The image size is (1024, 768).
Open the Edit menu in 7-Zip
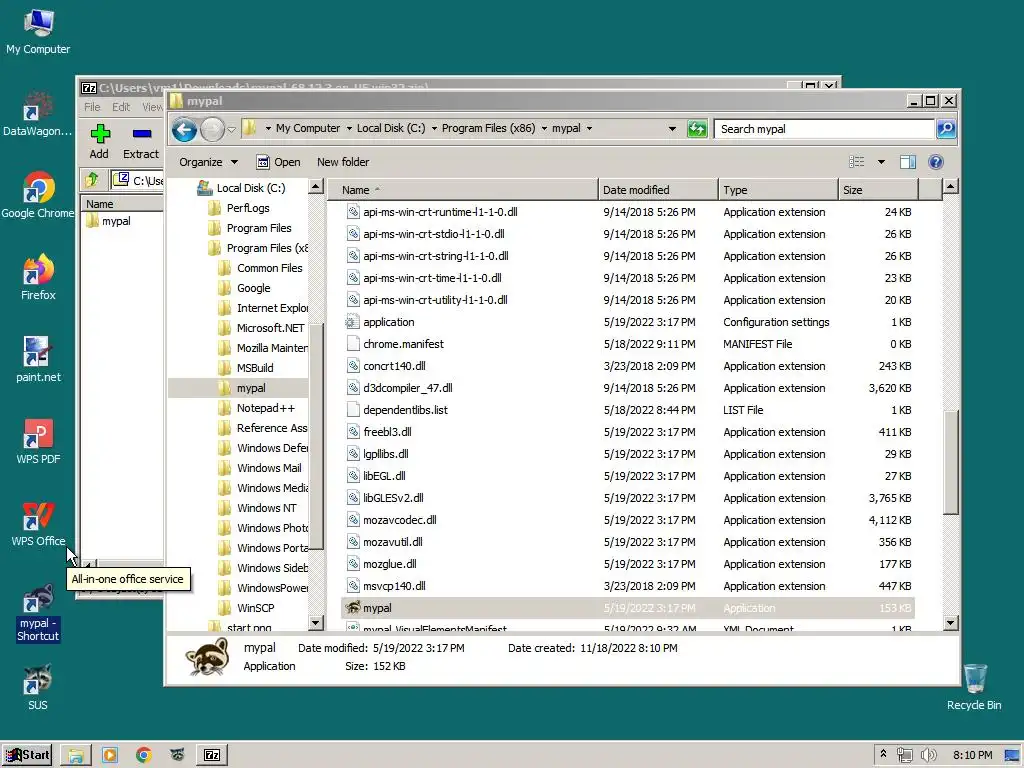click(121, 107)
